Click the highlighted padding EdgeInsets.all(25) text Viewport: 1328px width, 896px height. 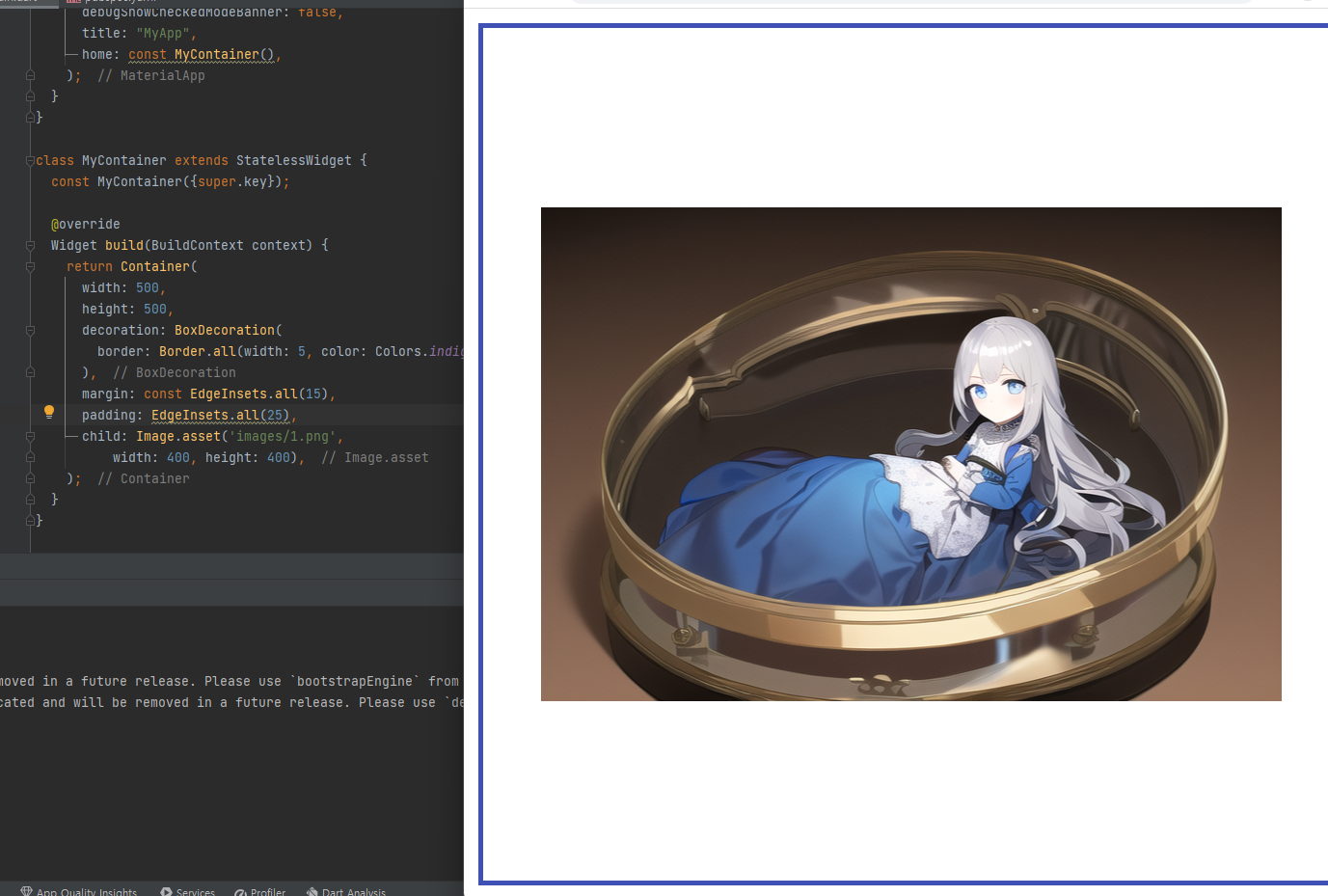(221, 415)
